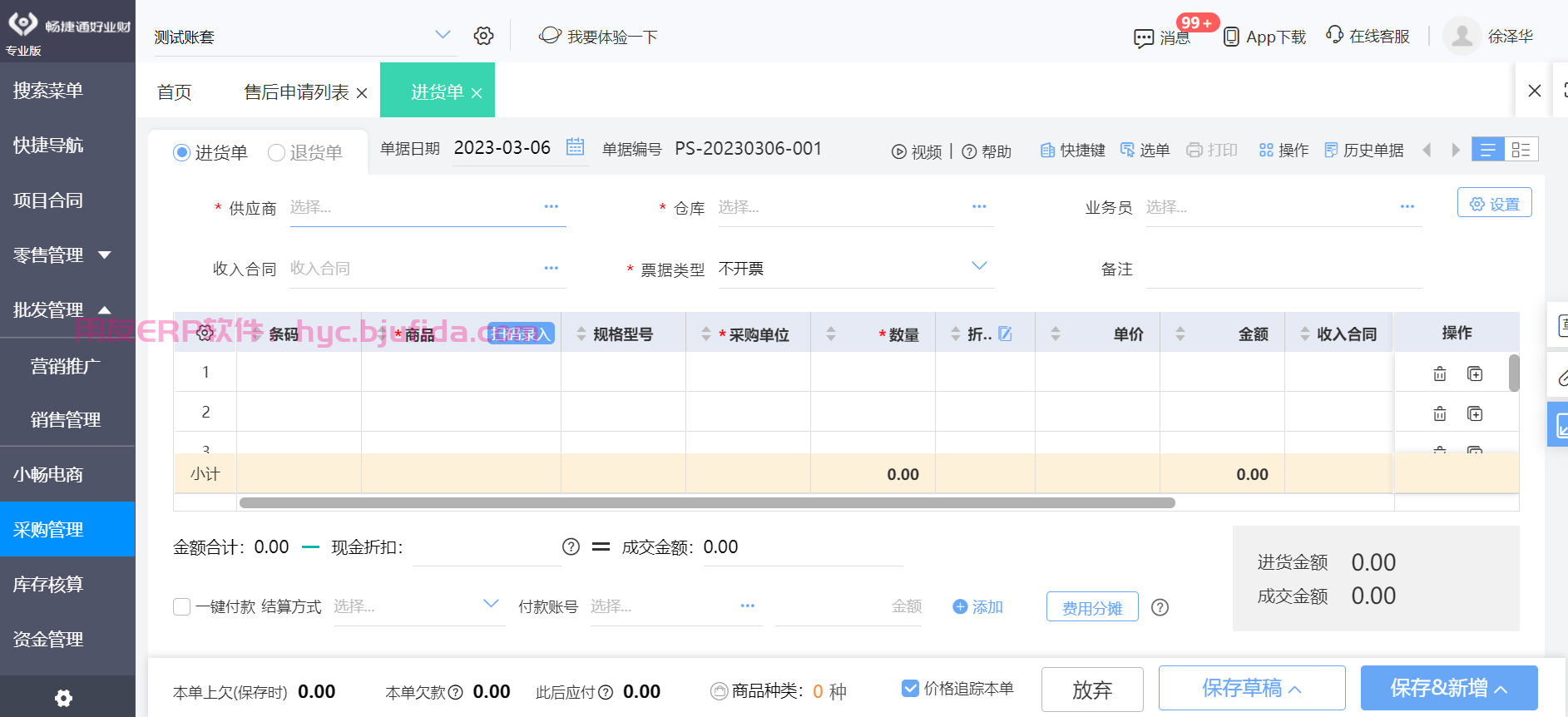Switch to detailed layout view
This screenshot has height=717, width=1568.
coord(1521,149)
